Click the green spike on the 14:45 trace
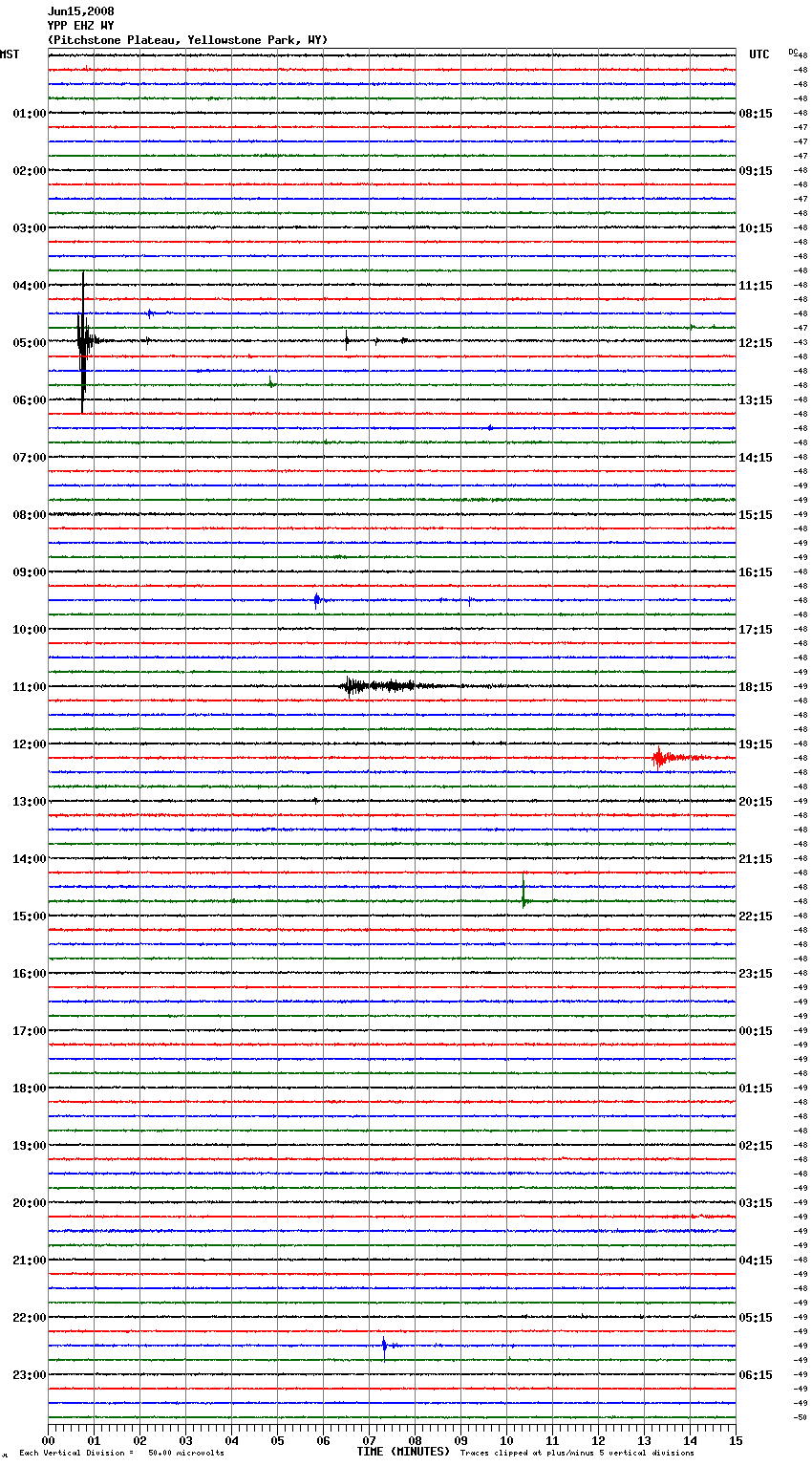Screen dimensions: 812x1466 coord(524,893)
